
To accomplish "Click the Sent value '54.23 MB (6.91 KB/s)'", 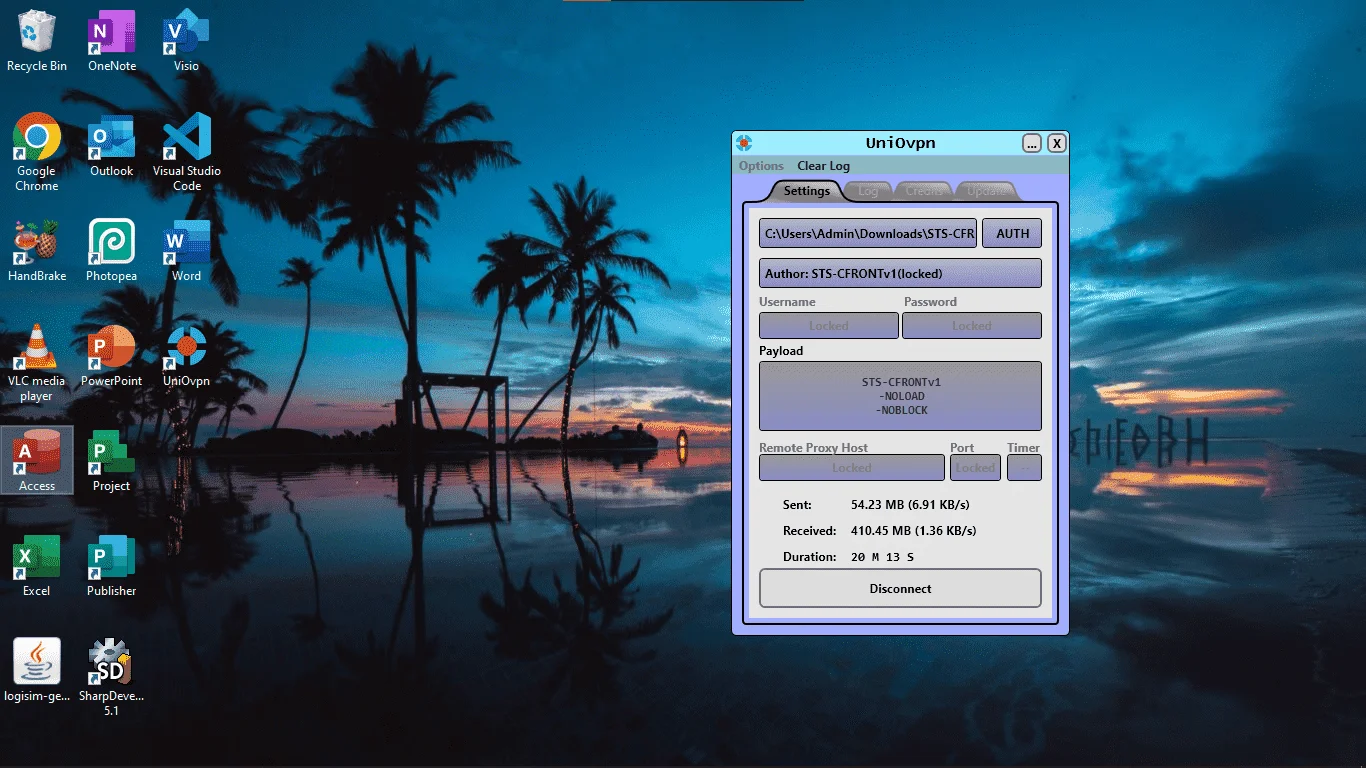I will 910,505.
